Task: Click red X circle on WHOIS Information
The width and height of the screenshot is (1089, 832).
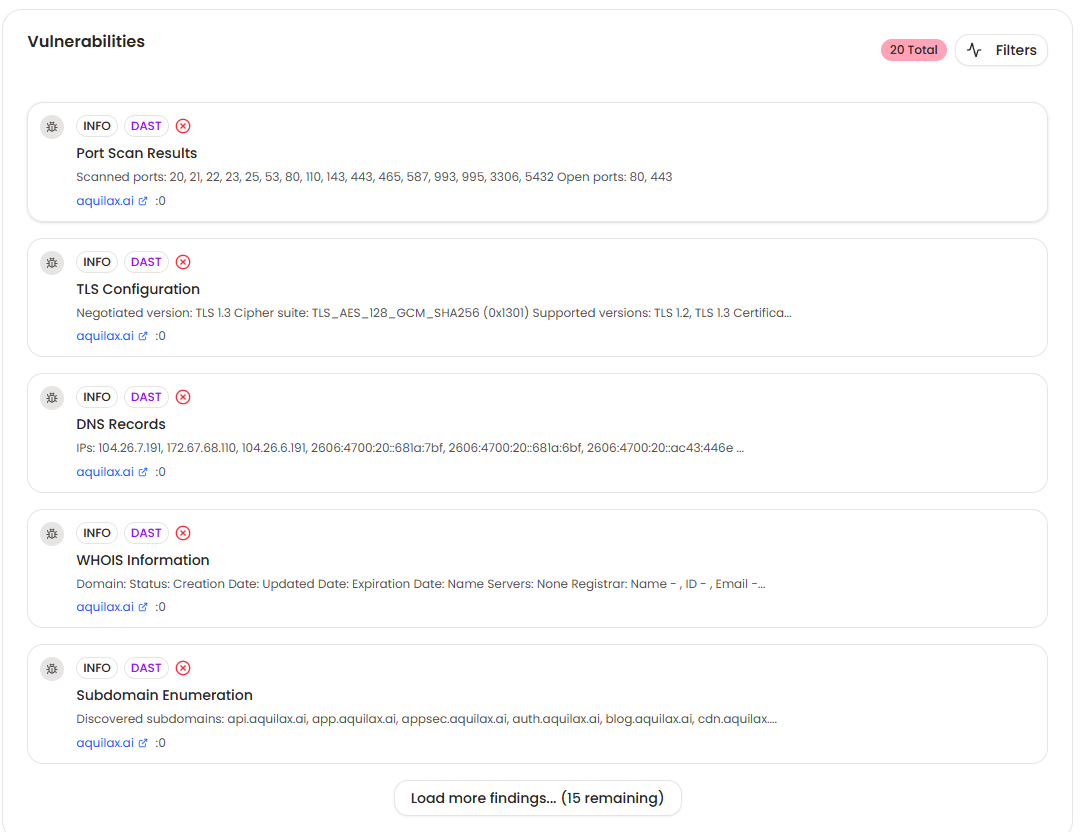Action: (183, 533)
